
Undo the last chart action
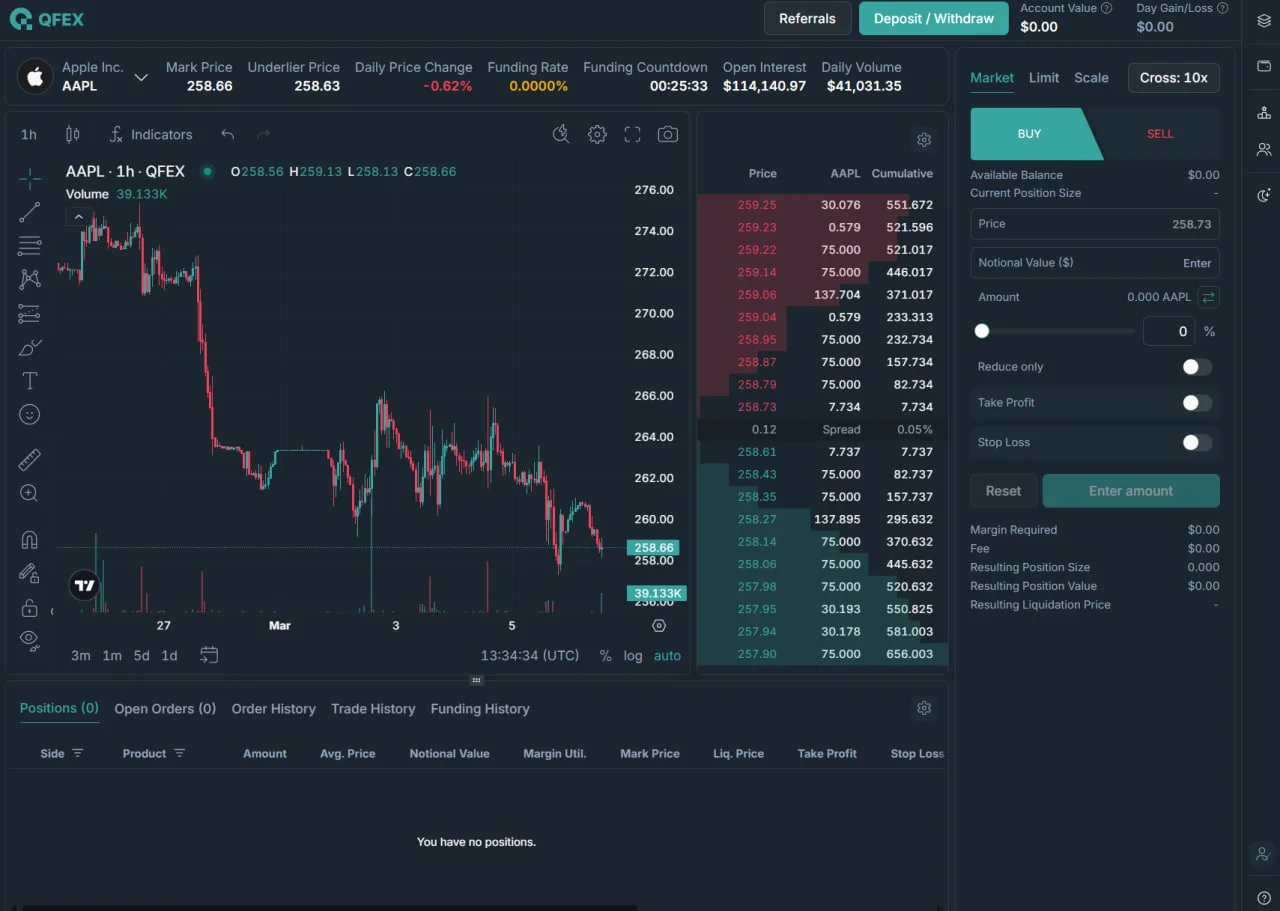pos(228,134)
